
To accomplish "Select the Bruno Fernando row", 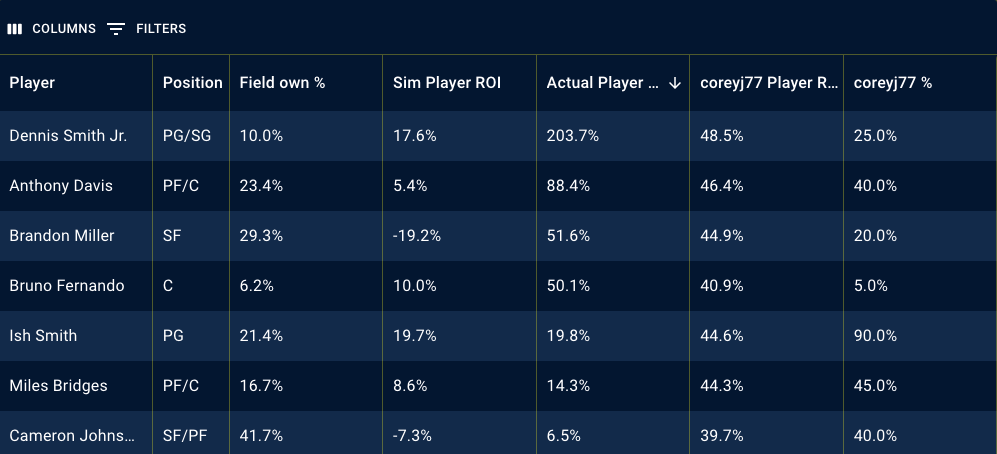I will pos(67,286).
